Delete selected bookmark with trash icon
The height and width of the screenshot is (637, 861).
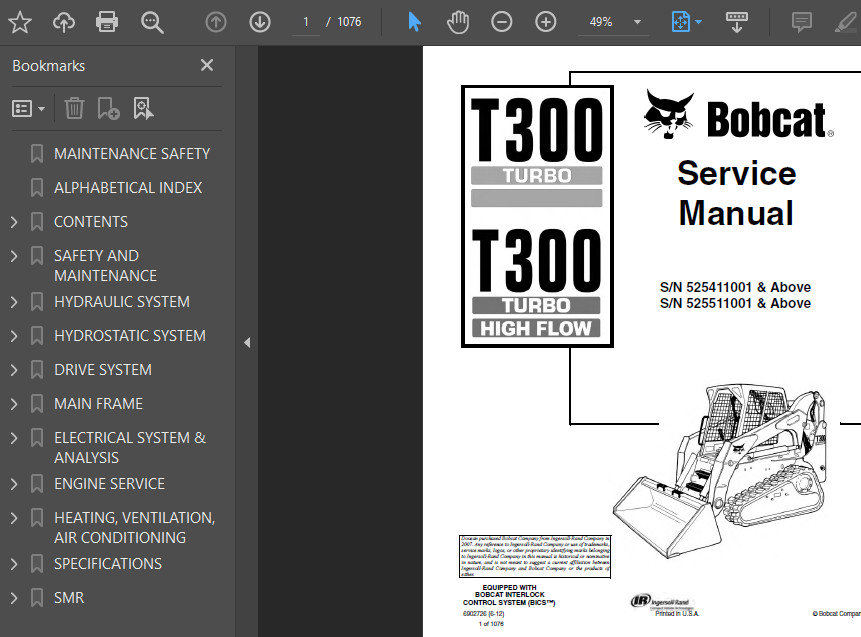pyautogui.click(x=74, y=108)
